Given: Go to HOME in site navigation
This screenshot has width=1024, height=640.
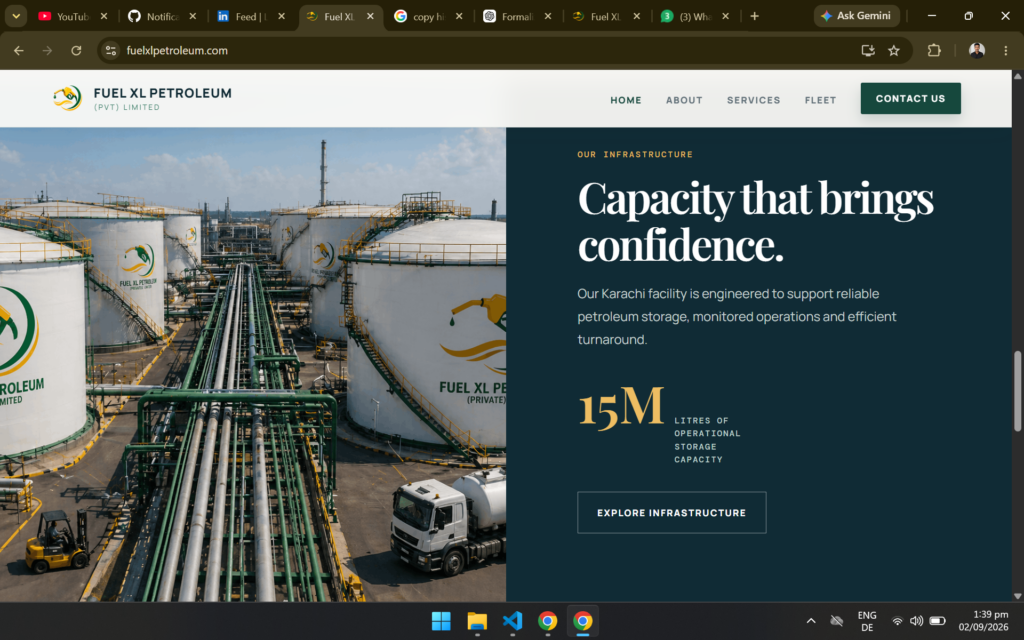Looking at the screenshot, I should coord(626,100).
